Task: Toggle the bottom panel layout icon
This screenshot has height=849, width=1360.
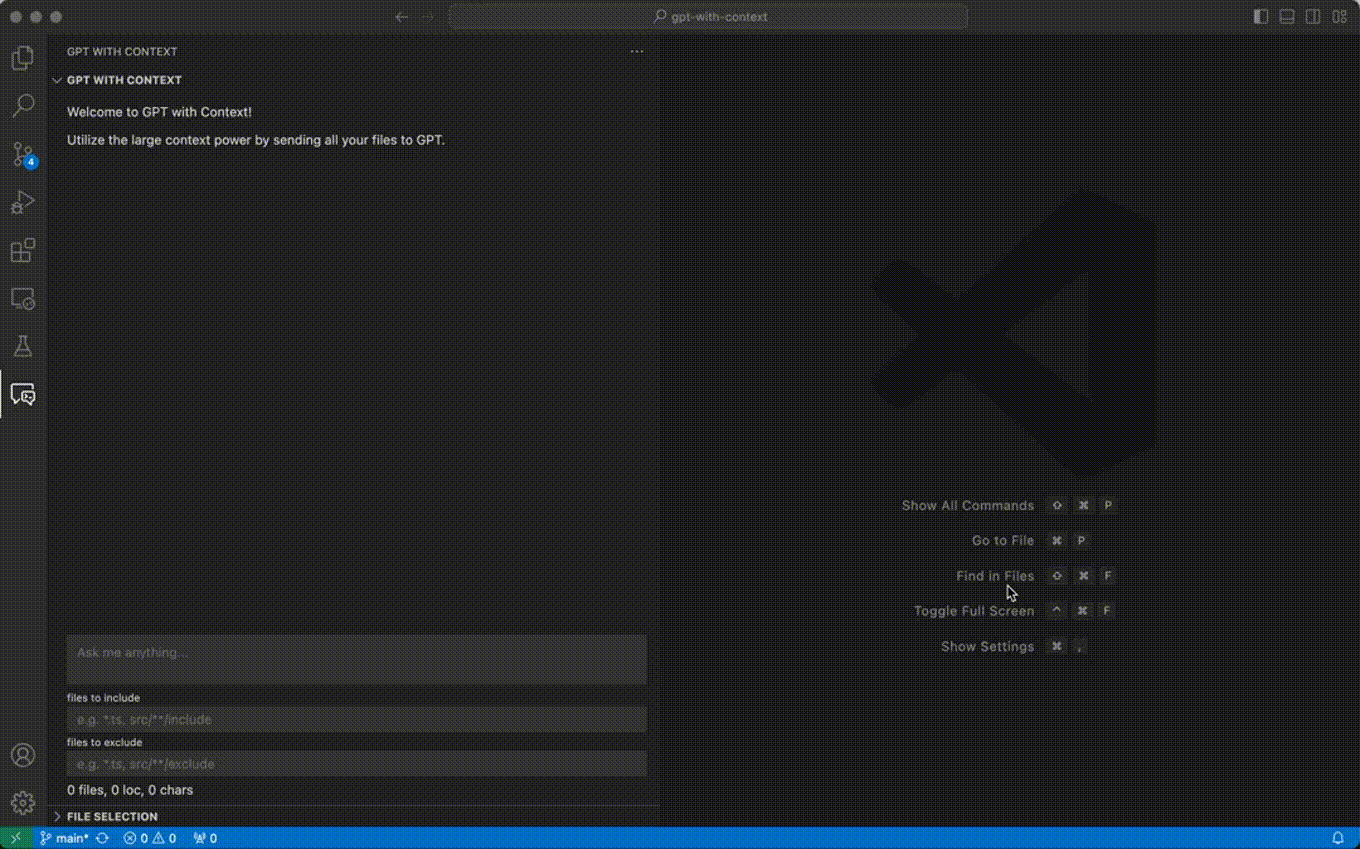Action: point(1287,17)
